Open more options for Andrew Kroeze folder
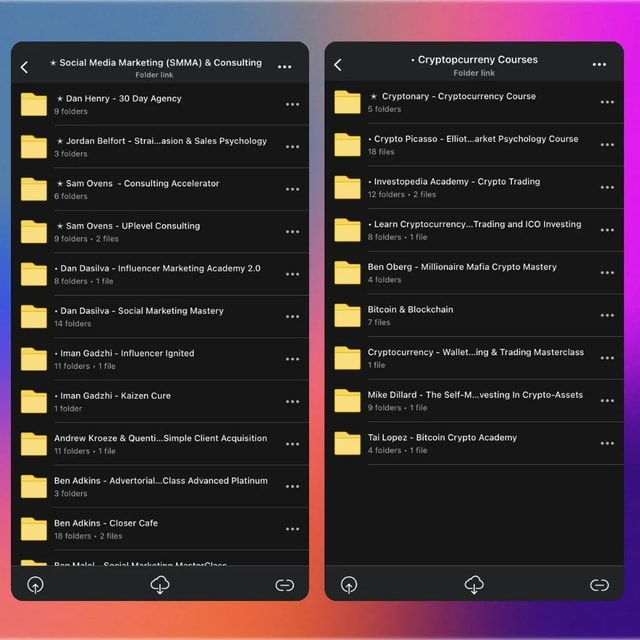Image resolution: width=640 pixels, height=640 pixels. click(x=292, y=444)
